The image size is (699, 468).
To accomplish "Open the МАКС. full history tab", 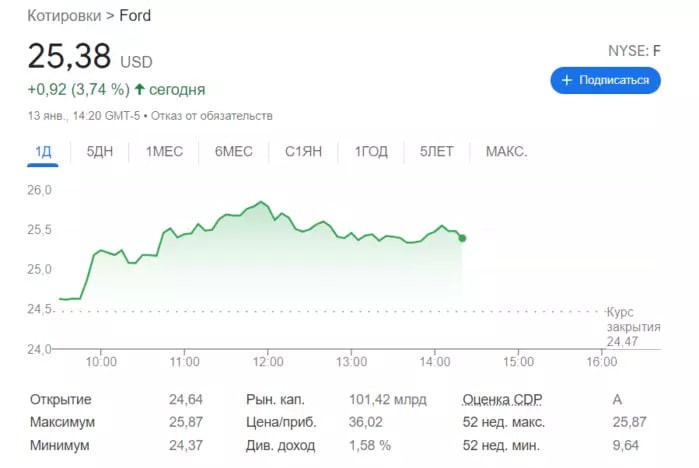I will [x=506, y=152].
